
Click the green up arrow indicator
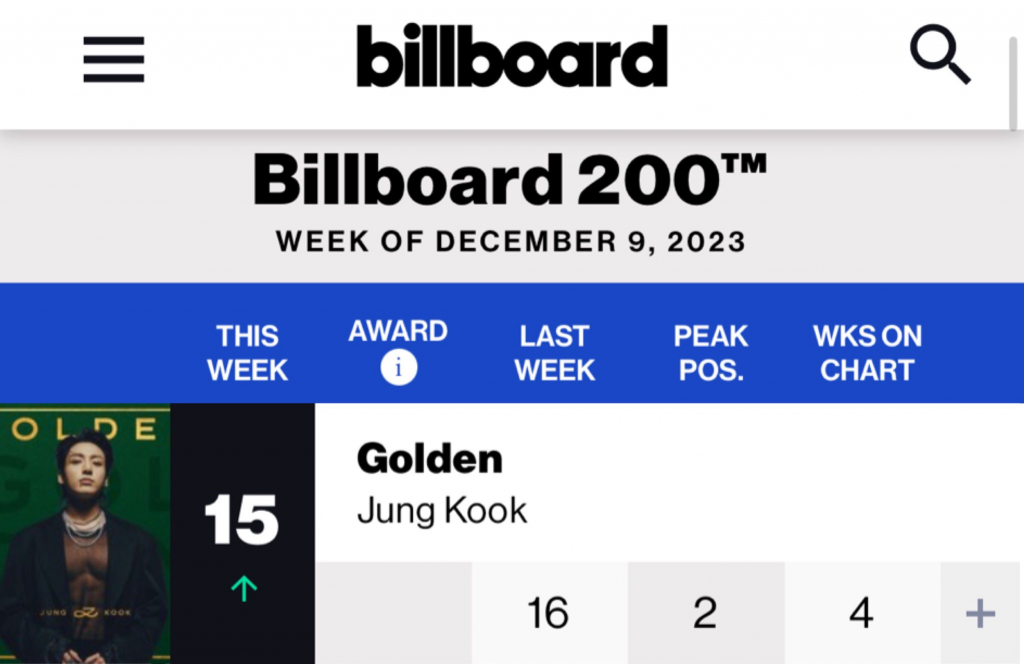coord(244,588)
